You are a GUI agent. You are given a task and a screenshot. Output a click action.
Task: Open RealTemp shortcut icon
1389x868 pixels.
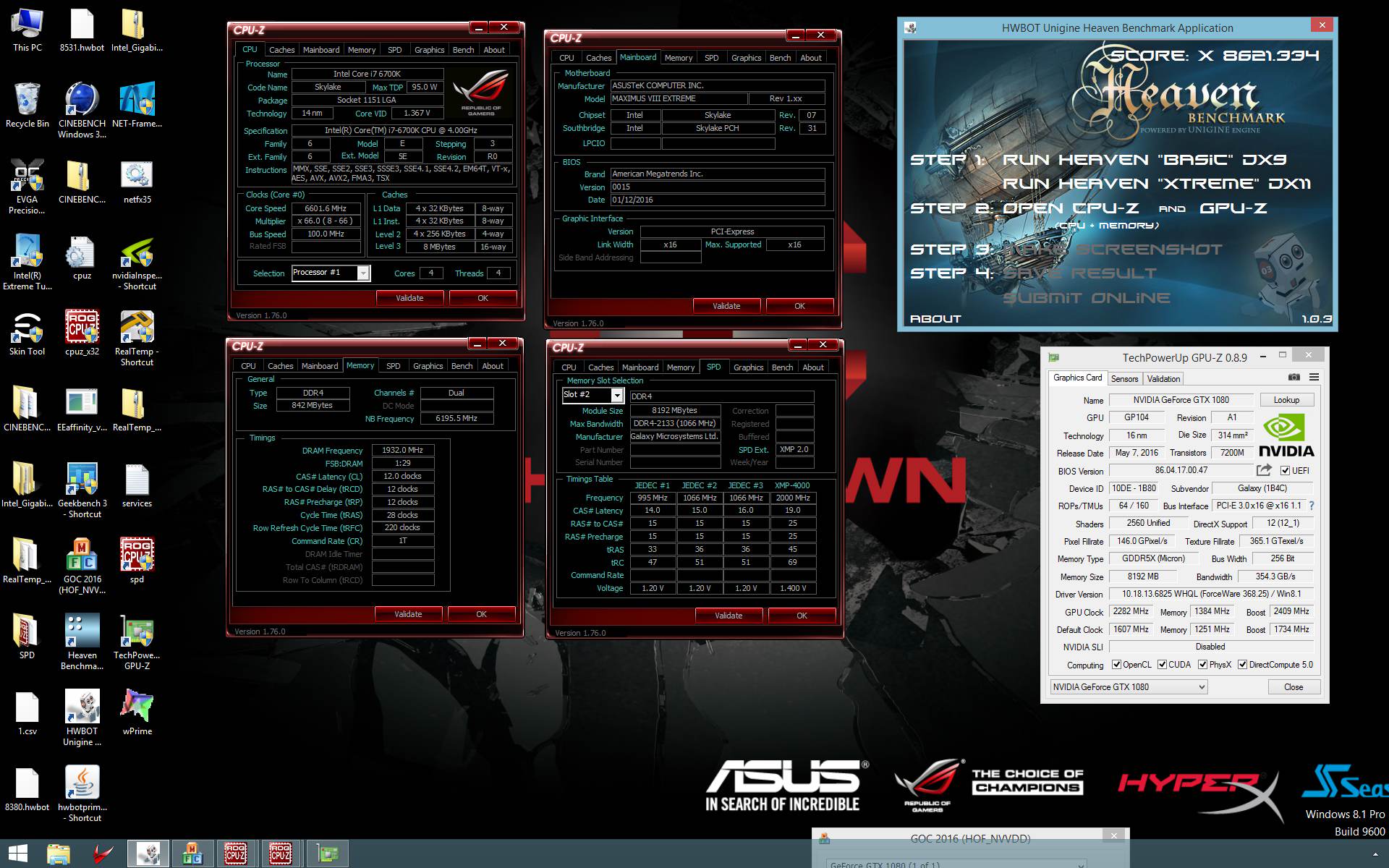point(137,338)
